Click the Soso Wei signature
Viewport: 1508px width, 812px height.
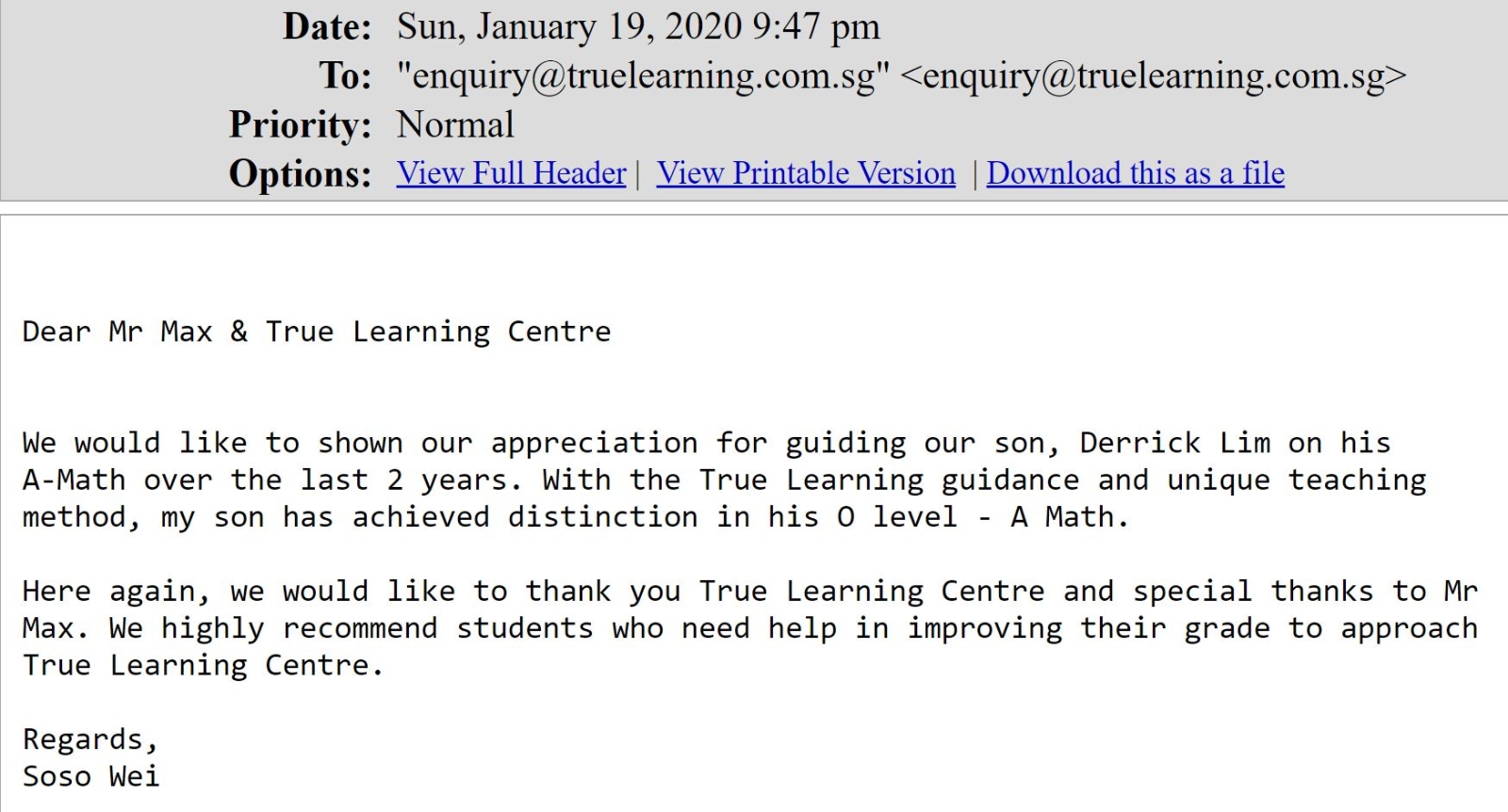[x=91, y=776]
